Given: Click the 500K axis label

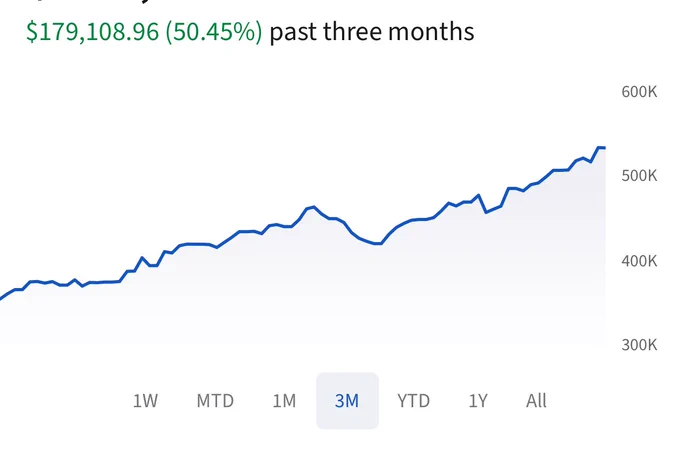Looking at the screenshot, I should [639, 176].
